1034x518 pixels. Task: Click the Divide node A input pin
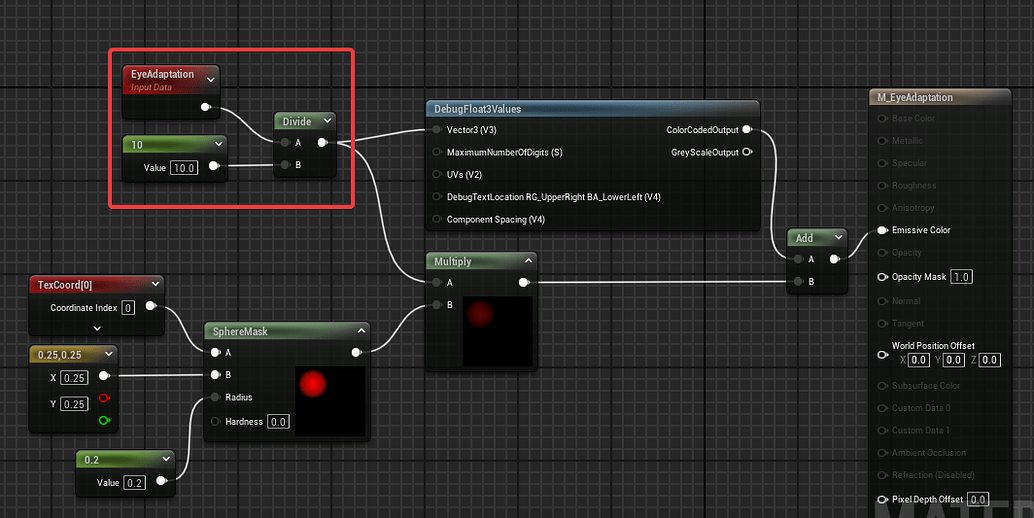285,142
